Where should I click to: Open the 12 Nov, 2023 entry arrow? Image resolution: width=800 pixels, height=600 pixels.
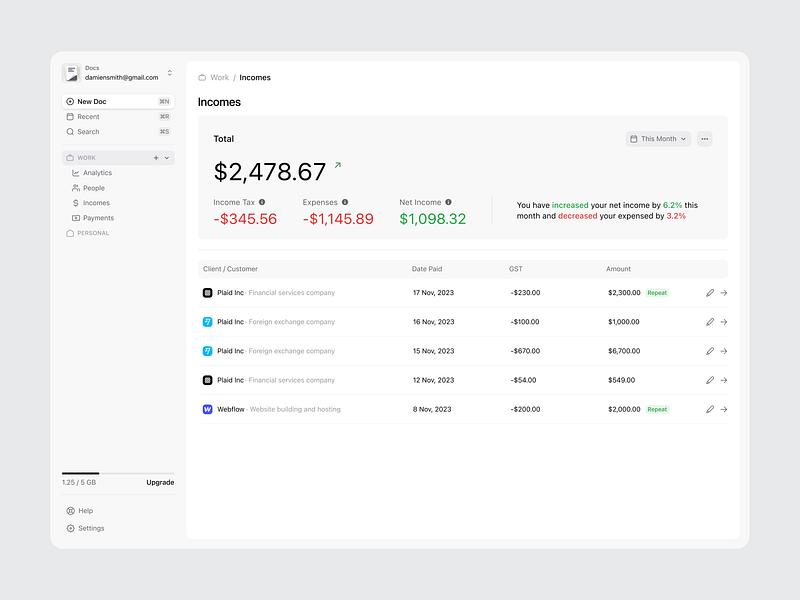(723, 380)
